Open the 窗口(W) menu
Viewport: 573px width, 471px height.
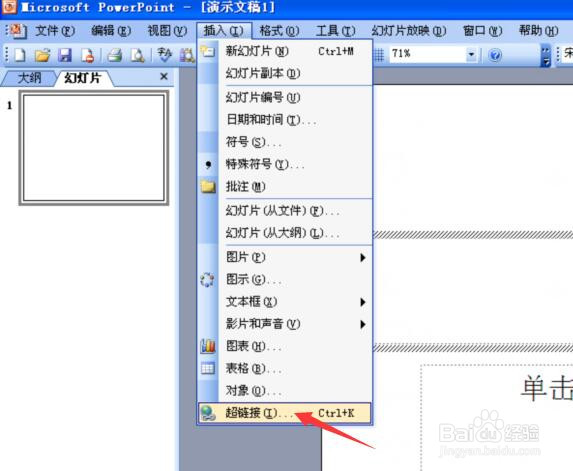[x=482, y=31]
